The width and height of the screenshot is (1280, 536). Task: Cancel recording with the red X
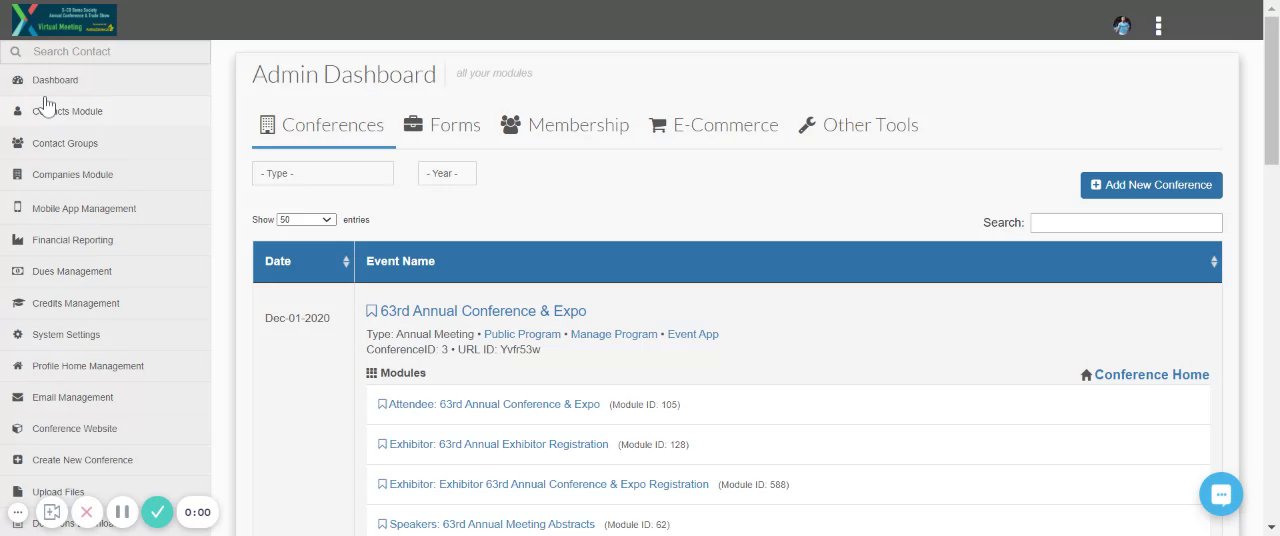[x=87, y=512]
